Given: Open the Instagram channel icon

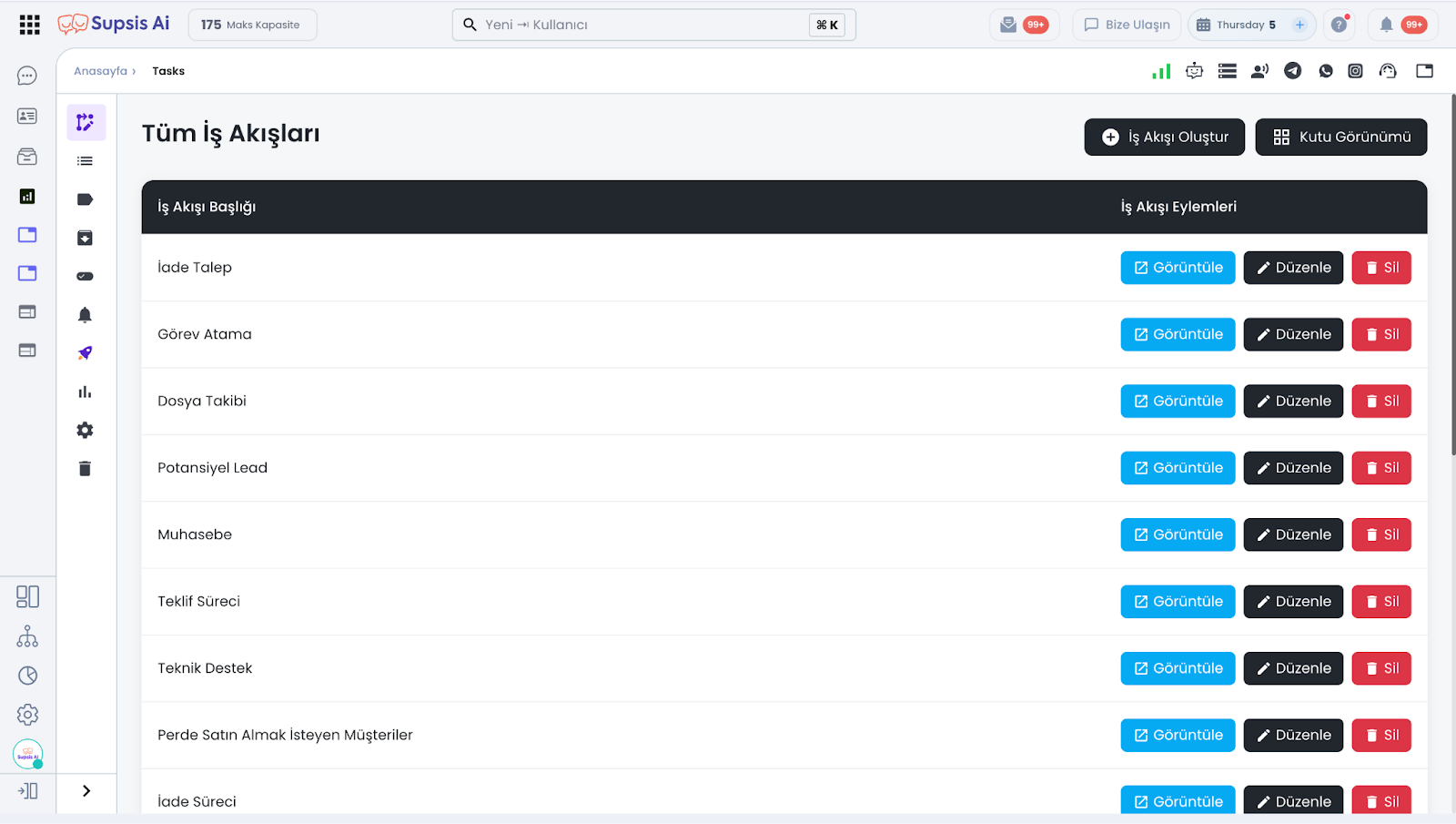Looking at the screenshot, I should (1355, 71).
